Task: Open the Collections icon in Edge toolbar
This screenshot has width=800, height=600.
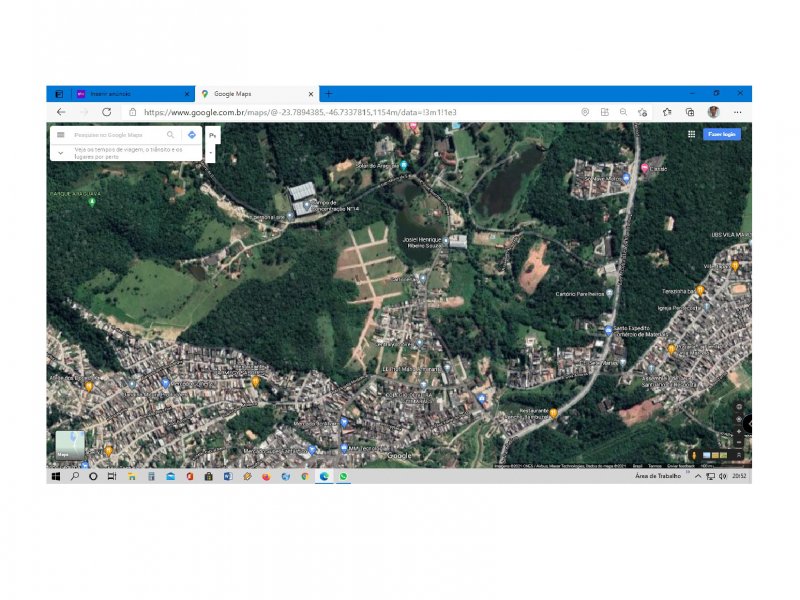Action: 690,112
